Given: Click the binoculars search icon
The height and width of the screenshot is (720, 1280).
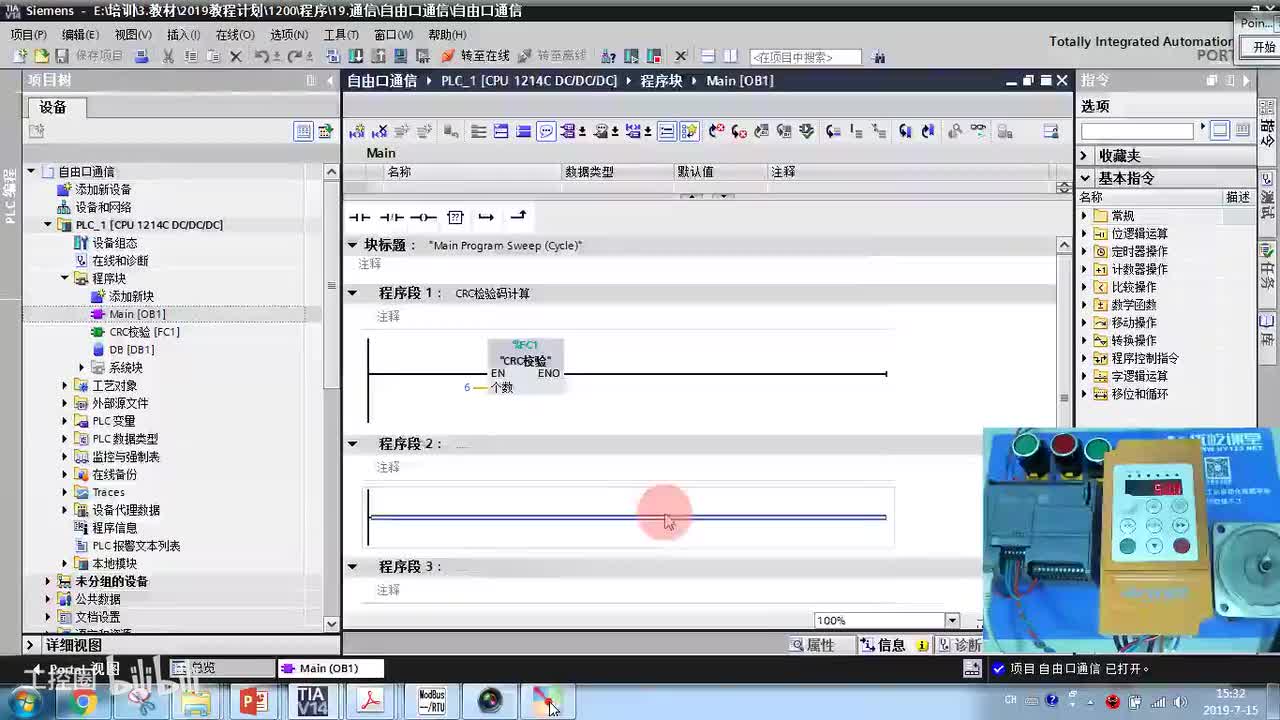Looking at the screenshot, I should pos(879,57).
